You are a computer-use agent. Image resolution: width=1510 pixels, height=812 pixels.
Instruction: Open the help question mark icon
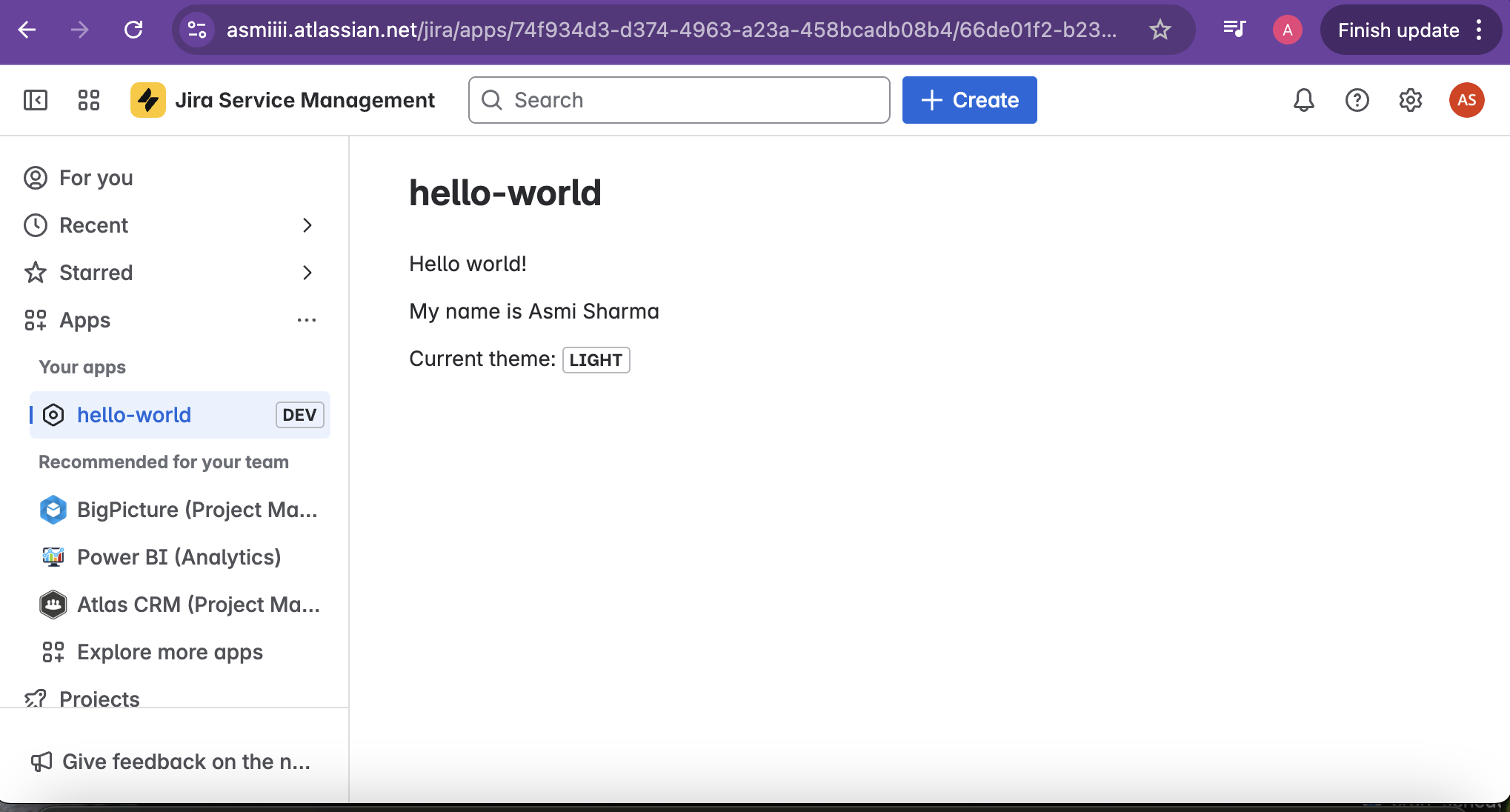coord(1357,100)
